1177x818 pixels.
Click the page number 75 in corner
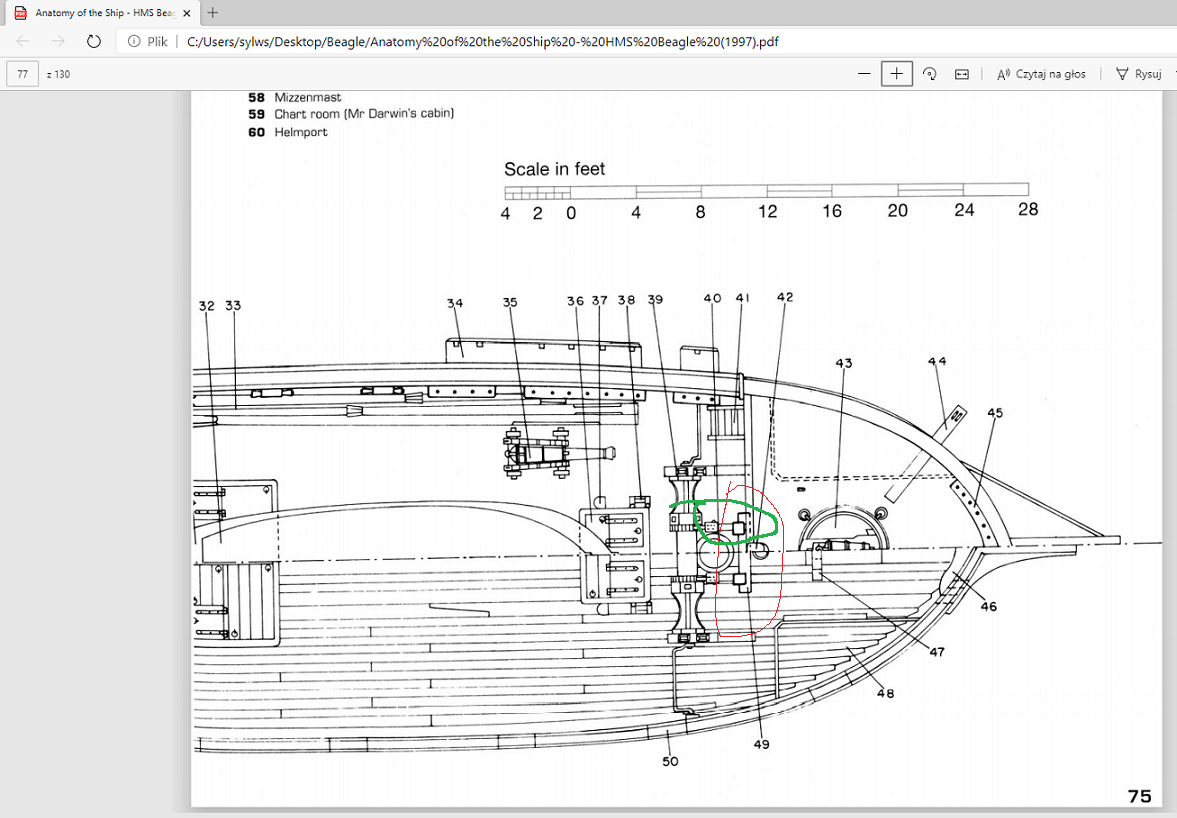[1139, 796]
